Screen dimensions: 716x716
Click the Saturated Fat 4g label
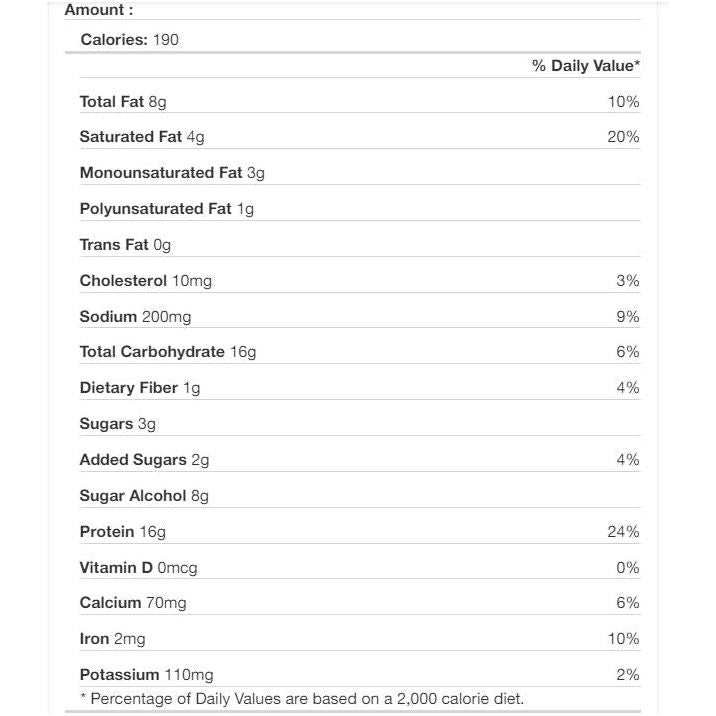click(142, 137)
